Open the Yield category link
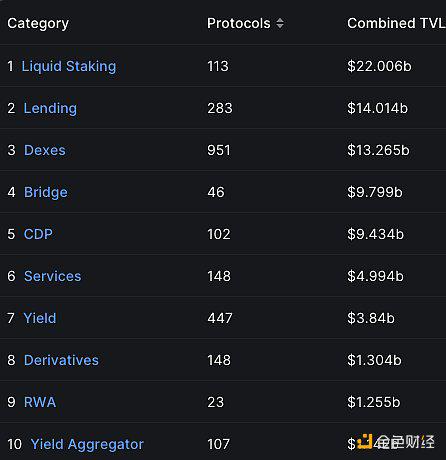Viewport: 446px width, 460px height. [x=40, y=318]
